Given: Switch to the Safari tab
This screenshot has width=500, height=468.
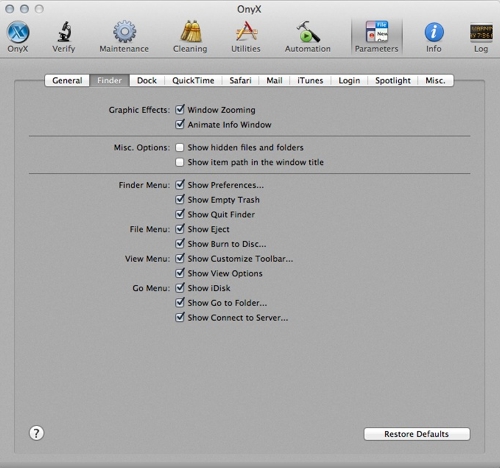Looking at the screenshot, I should click(240, 80).
